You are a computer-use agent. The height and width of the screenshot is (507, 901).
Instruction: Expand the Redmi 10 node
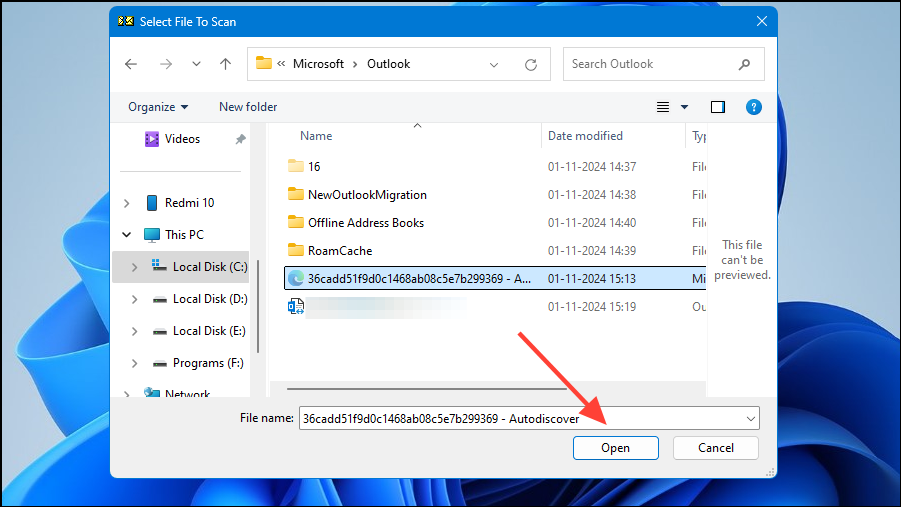pyautogui.click(x=126, y=203)
